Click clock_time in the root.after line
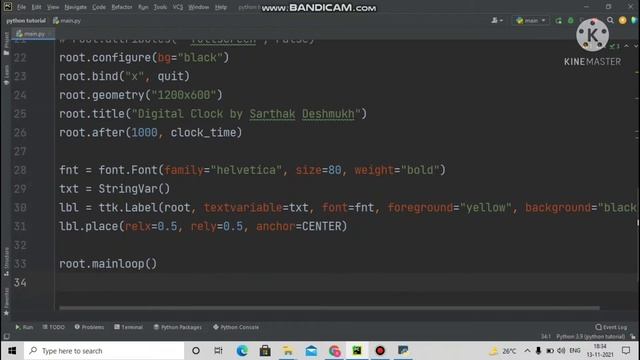640x360 pixels. click(x=203, y=132)
